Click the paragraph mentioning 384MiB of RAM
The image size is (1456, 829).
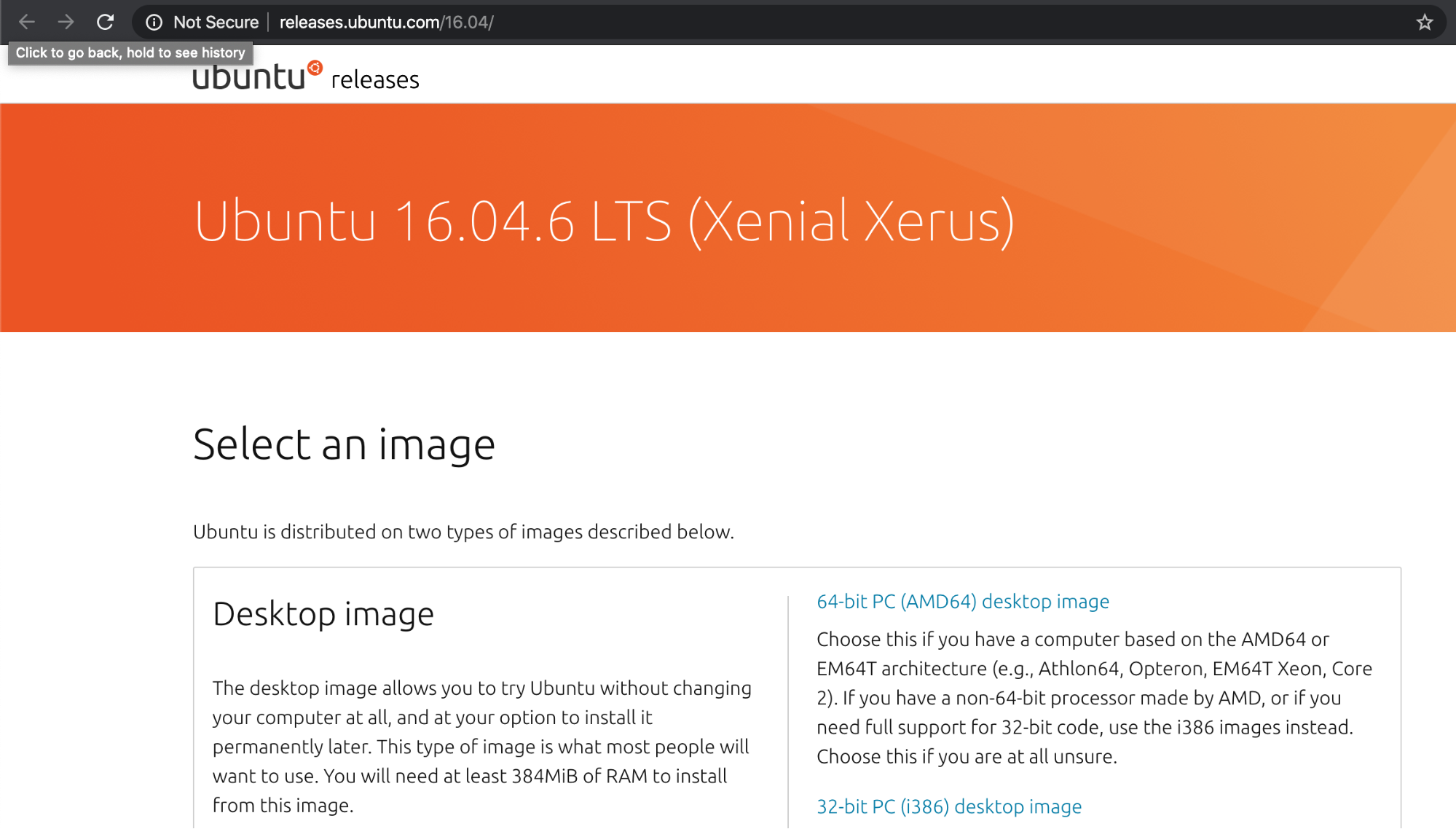click(481, 747)
